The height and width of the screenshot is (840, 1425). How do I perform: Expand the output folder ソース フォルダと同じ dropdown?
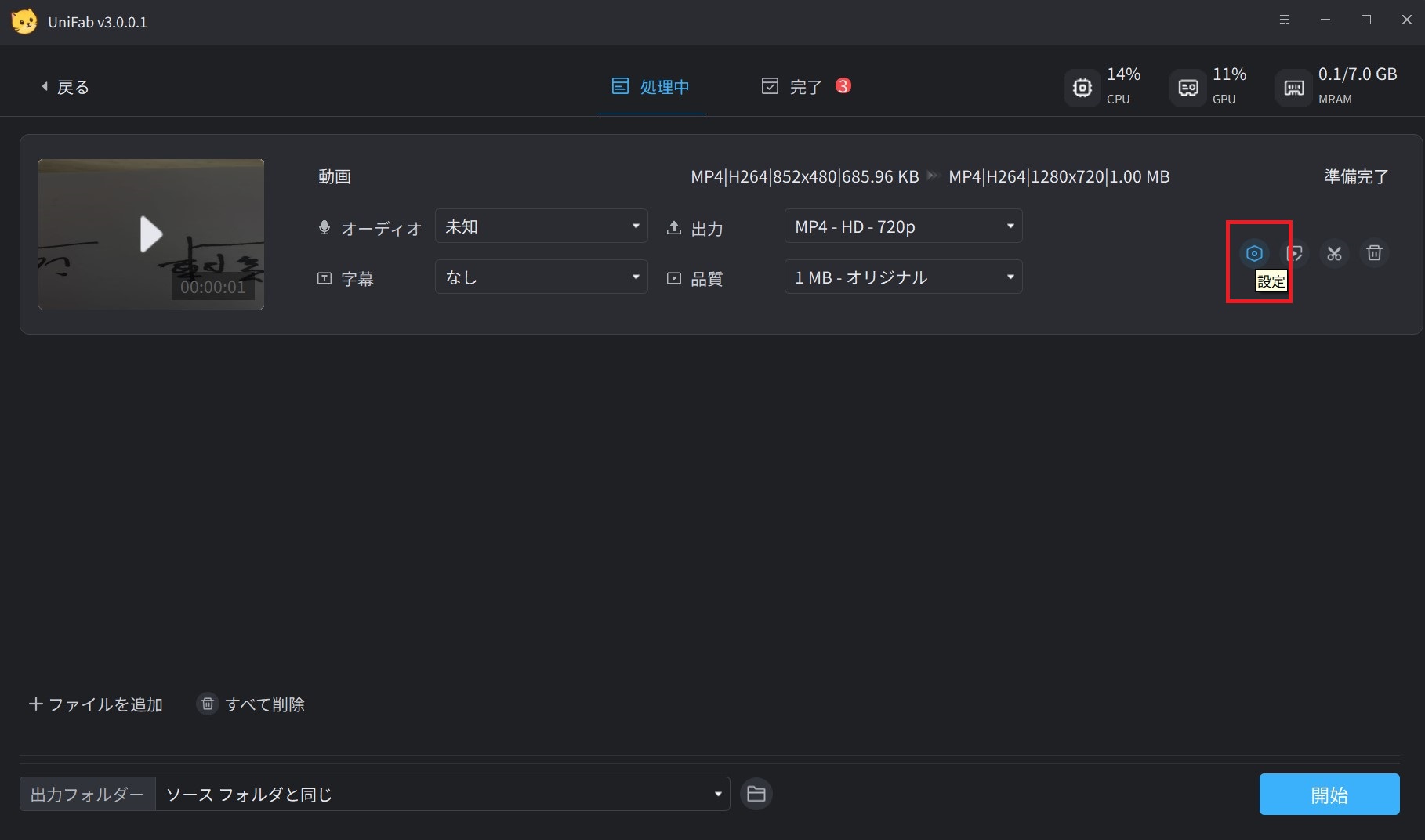443,794
